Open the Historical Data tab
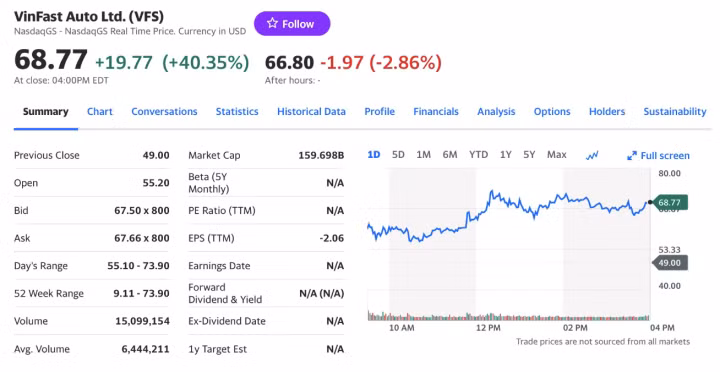The image size is (720, 372). pos(311,112)
